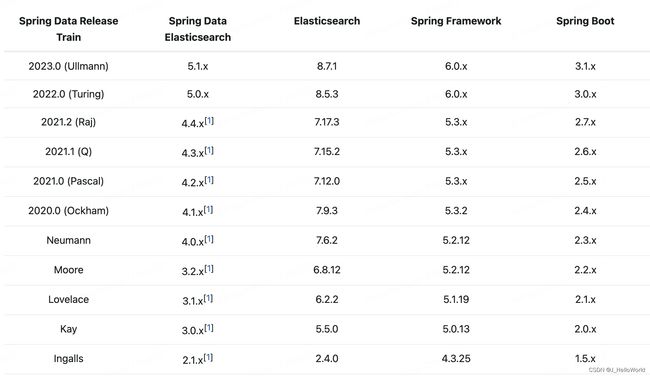Select Elasticsearch version 7.17.3 cell
The width and height of the screenshot is (650, 376).
[327, 122]
